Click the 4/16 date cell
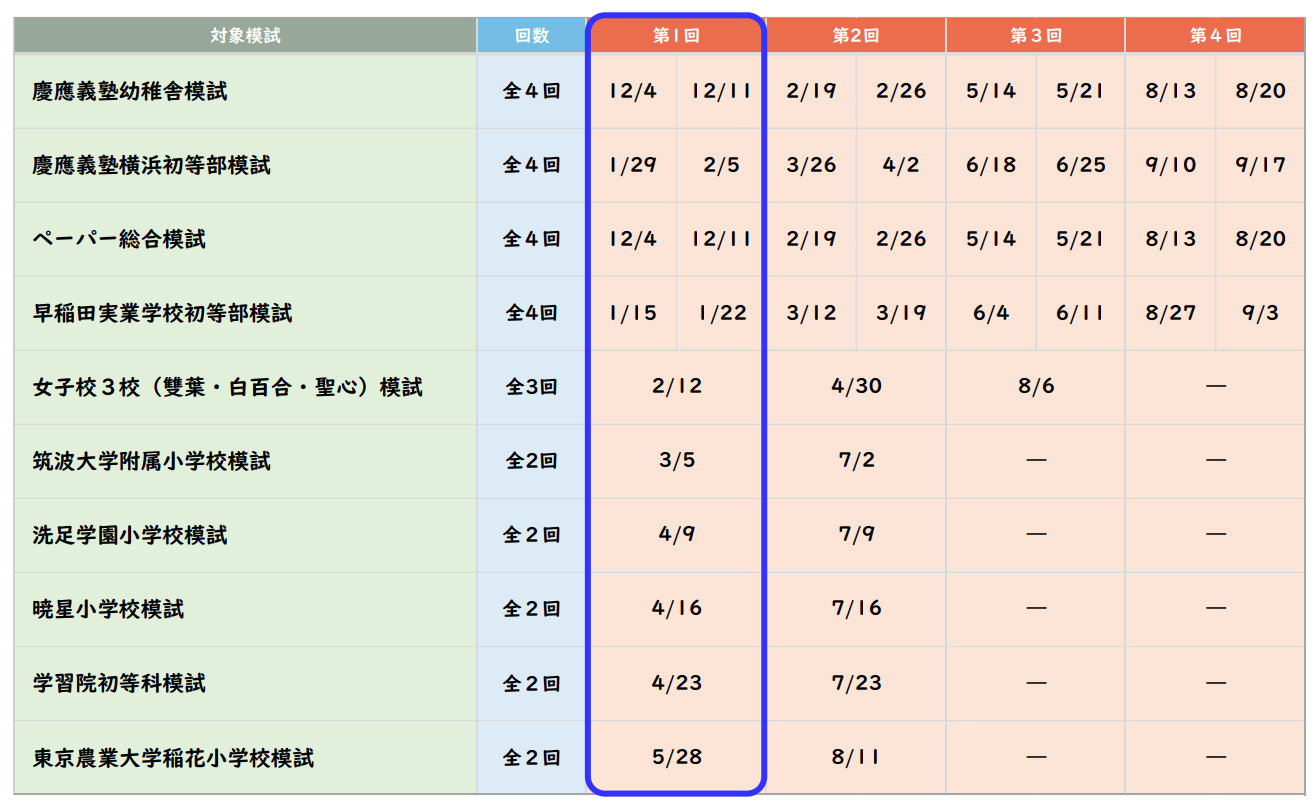This screenshot has height=807, width=1315. tap(677, 609)
